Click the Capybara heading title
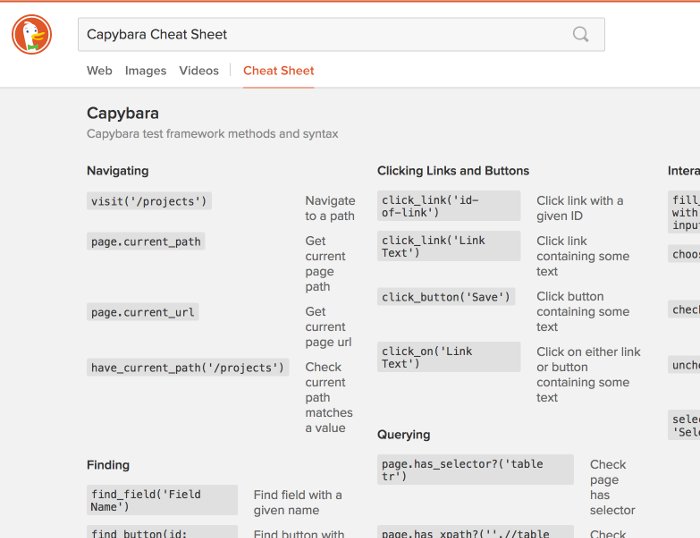700x538 pixels. (123, 113)
